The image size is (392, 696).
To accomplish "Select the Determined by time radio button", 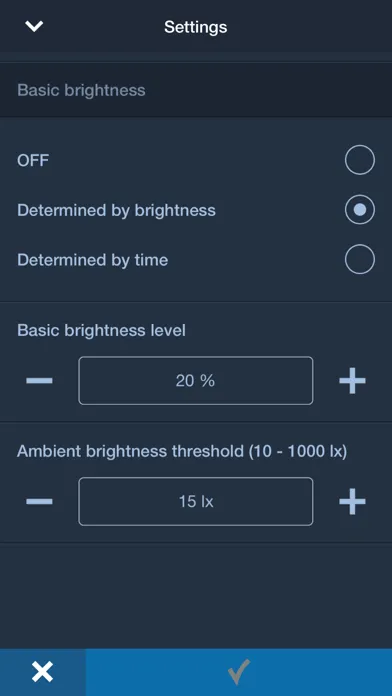I will pos(360,259).
